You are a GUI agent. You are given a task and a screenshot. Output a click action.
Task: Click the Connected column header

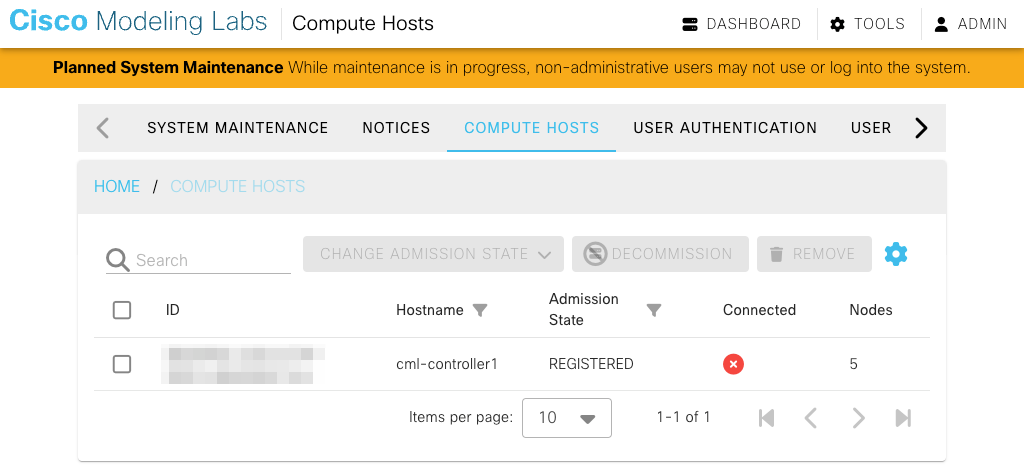(760, 310)
